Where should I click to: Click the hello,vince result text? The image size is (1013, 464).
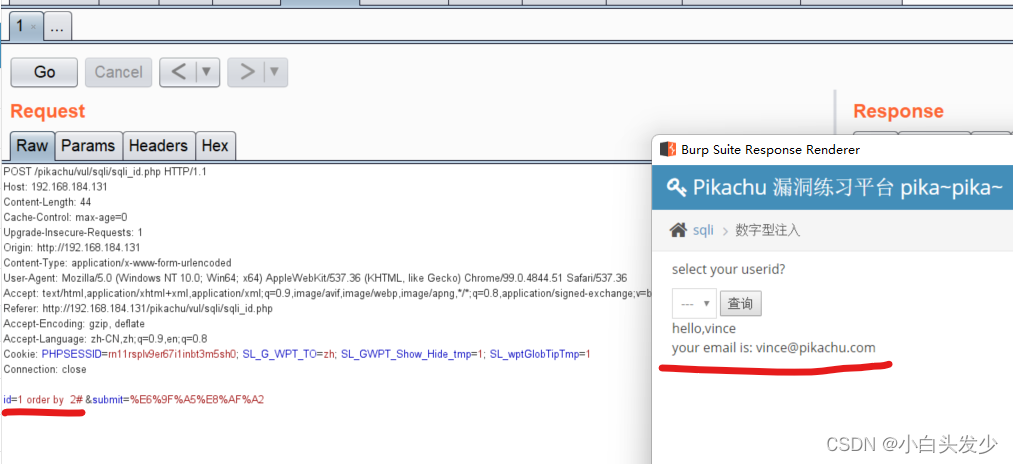point(704,328)
